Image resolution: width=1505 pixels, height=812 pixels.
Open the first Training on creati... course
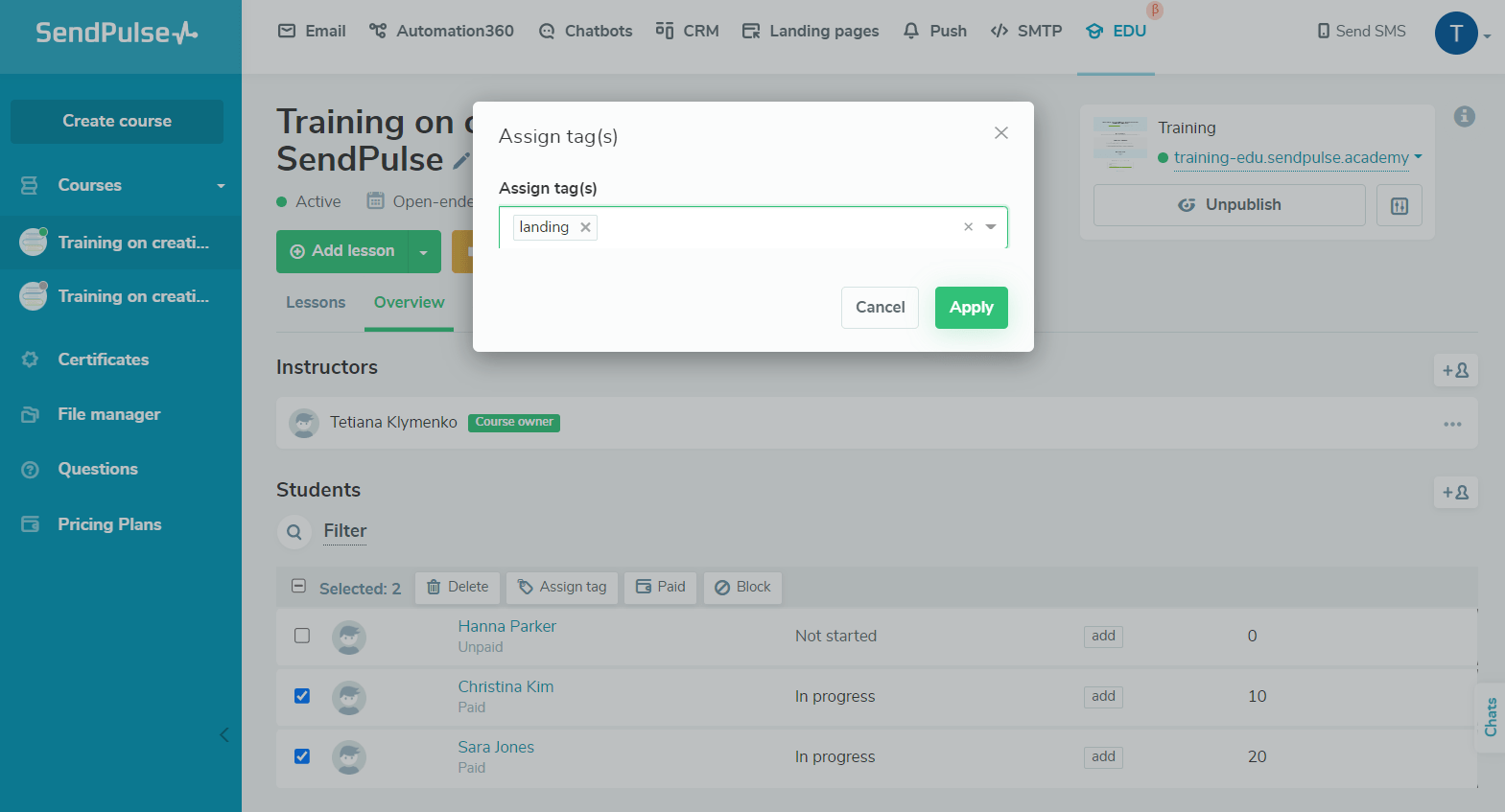121,243
